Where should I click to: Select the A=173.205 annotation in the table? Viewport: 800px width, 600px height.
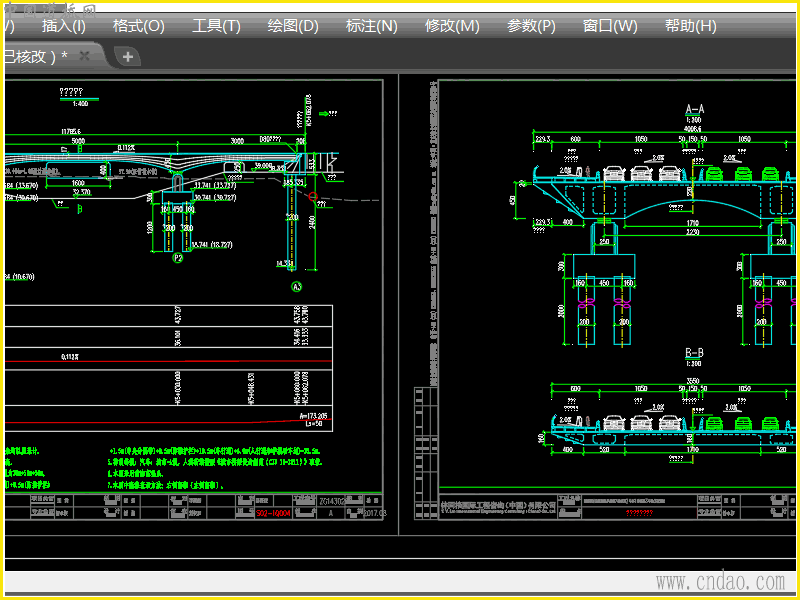[313, 416]
